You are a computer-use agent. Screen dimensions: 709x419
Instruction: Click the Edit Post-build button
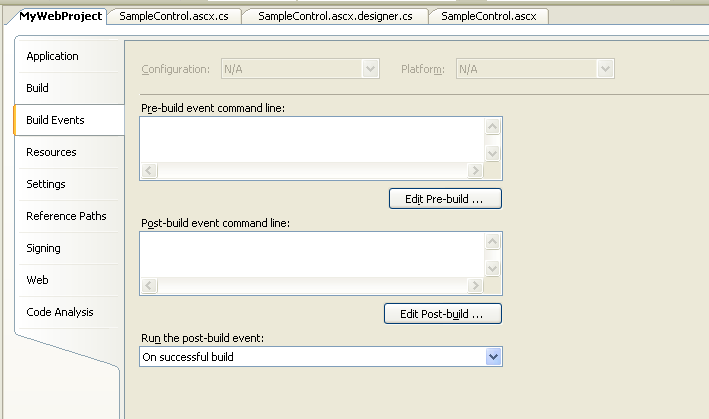442,314
